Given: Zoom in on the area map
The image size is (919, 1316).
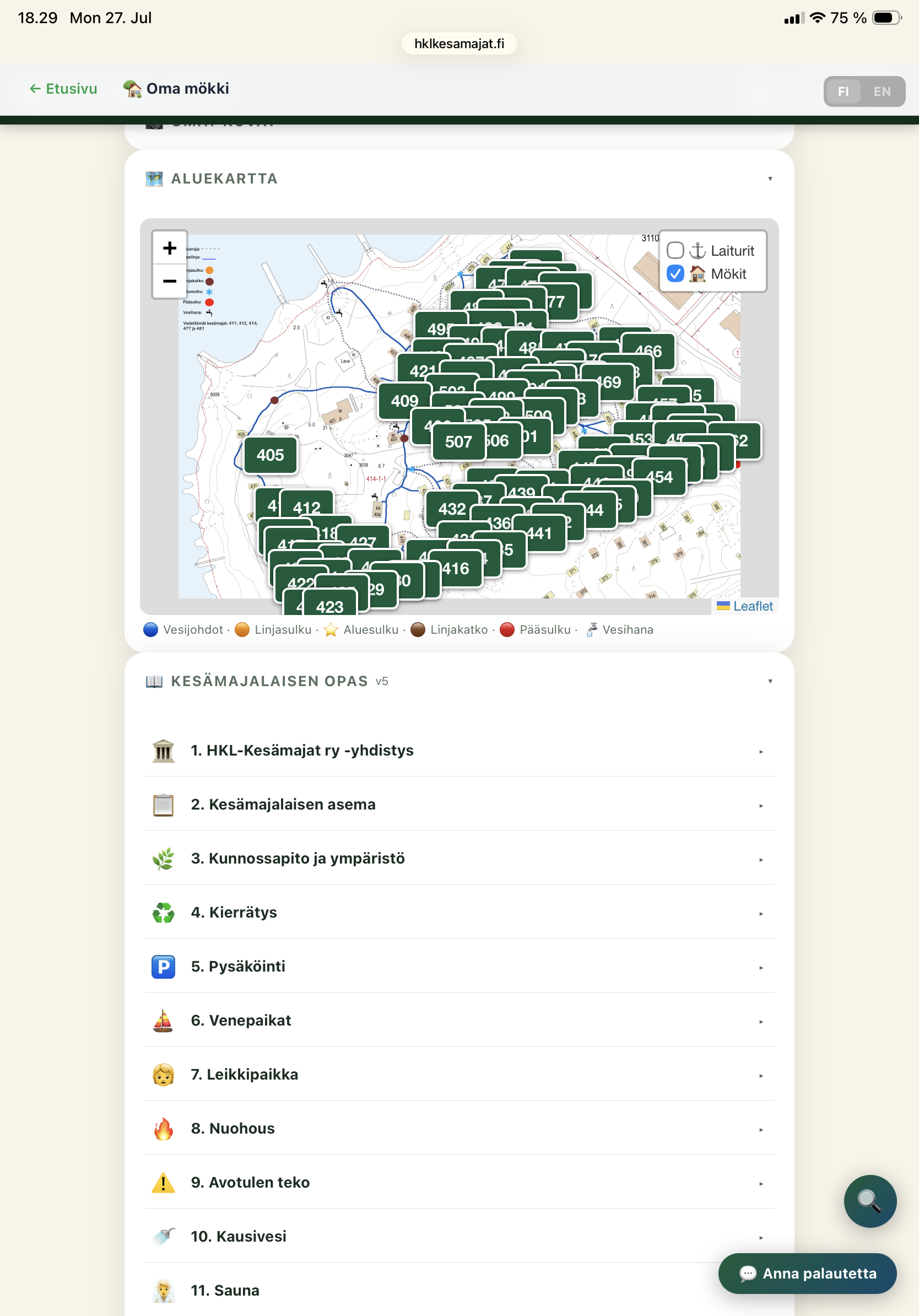Looking at the screenshot, I should 170,248.
